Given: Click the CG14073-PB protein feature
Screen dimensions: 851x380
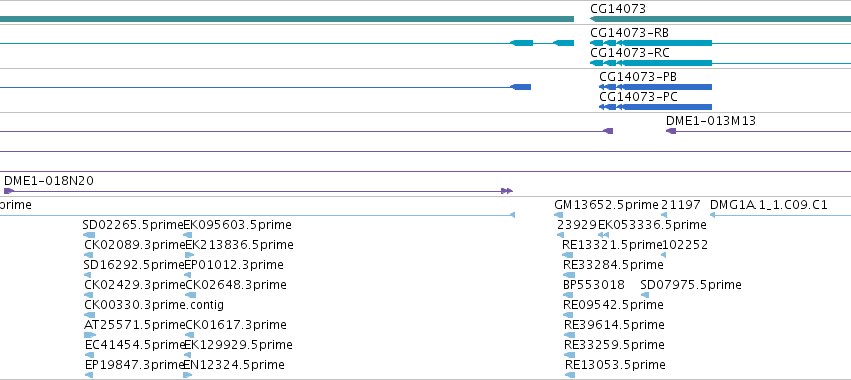Looking at the screenshot, I should point(656,87).
